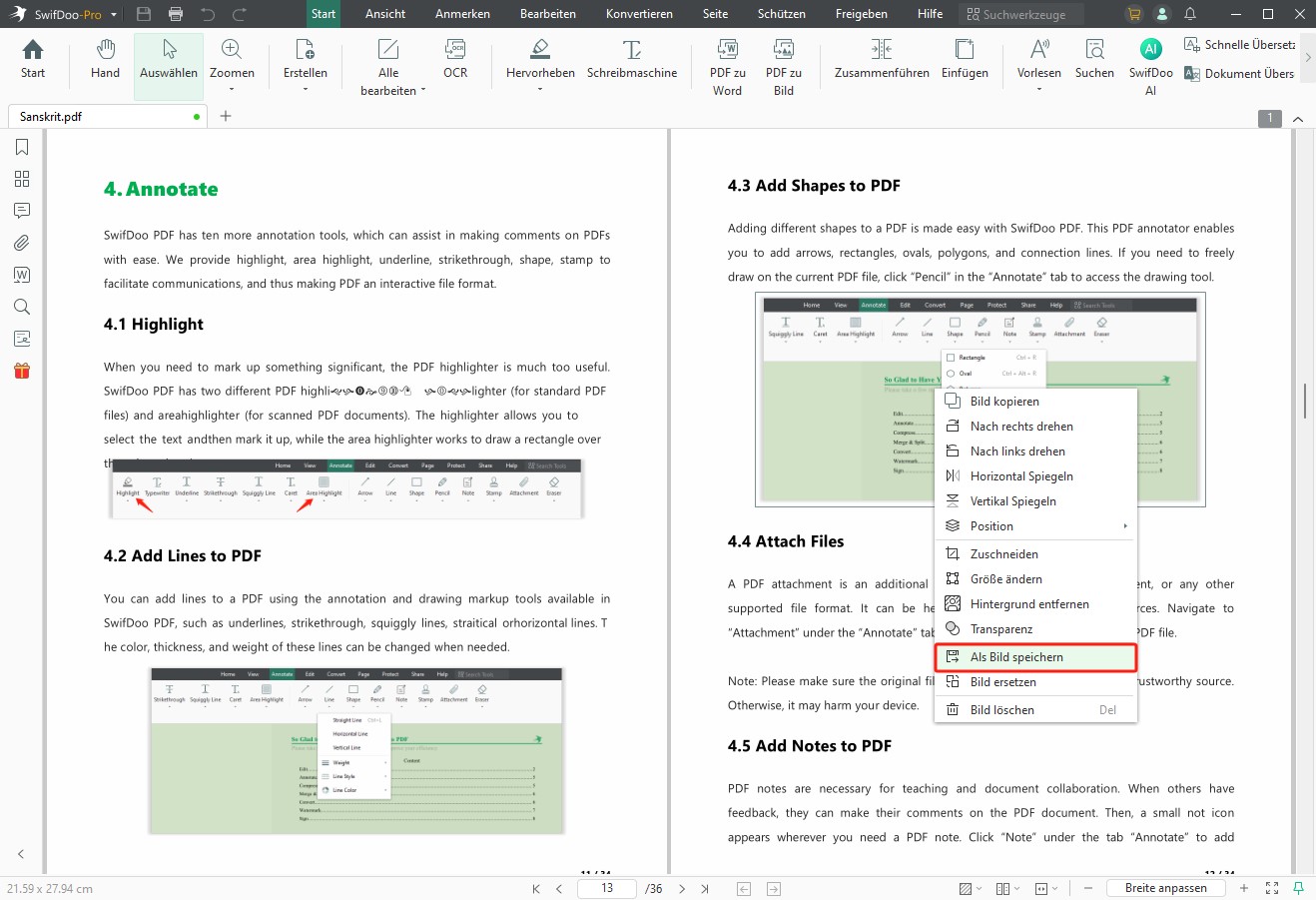The image size is (1316, 900).
Task: Undo the last action
Action: click(208, 14)
